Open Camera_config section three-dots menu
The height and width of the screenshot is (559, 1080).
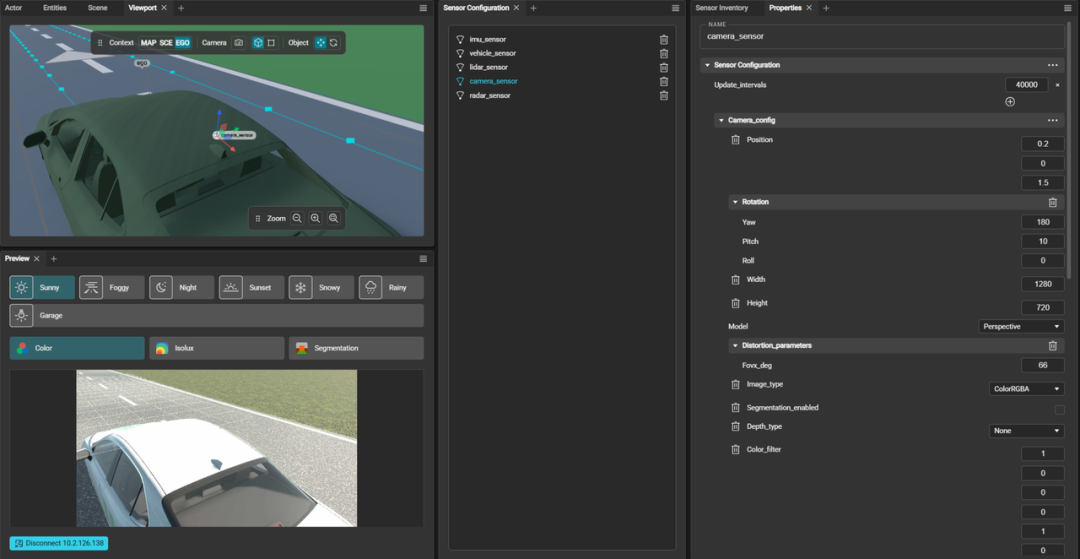(x=1052, y=120)
